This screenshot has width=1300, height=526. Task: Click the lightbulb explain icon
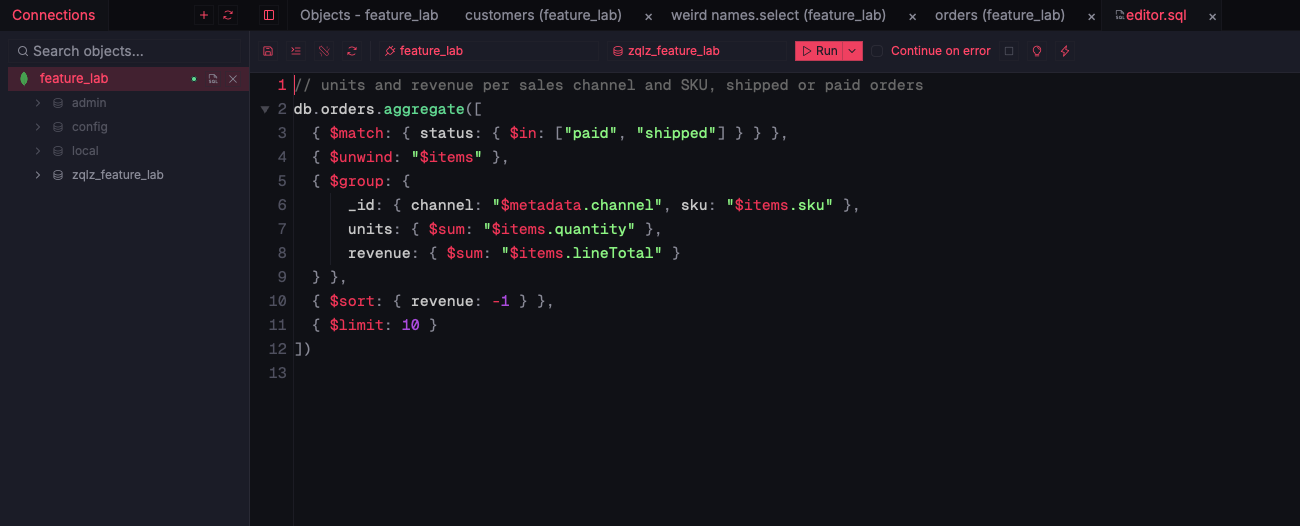tap(1037, 51)
